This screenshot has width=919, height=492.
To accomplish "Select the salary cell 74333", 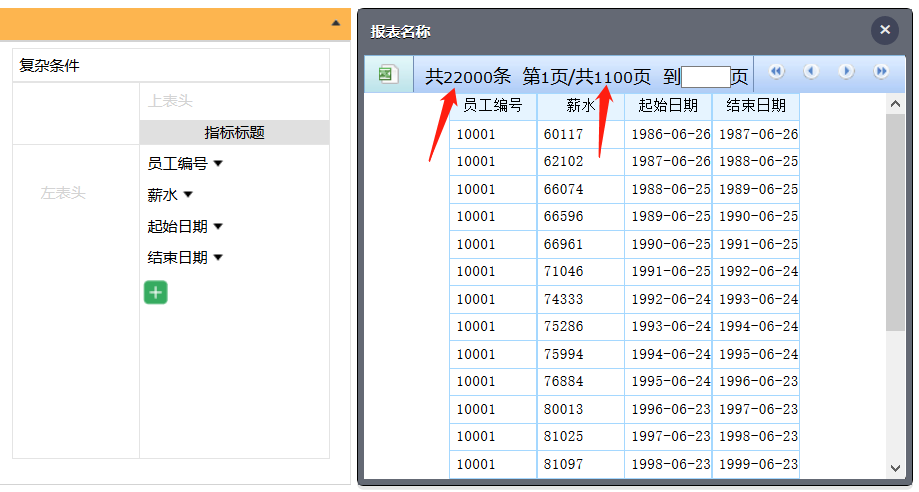I will tap(581, 299).
